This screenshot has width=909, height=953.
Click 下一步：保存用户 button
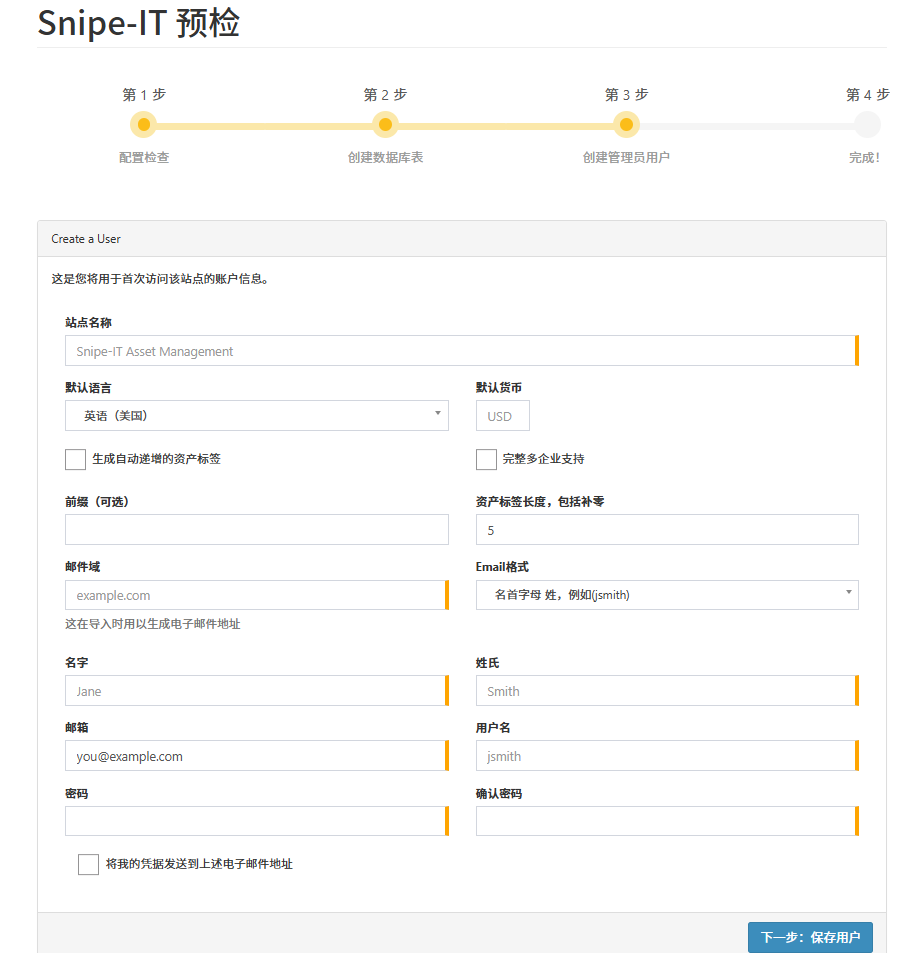point(810,937)
